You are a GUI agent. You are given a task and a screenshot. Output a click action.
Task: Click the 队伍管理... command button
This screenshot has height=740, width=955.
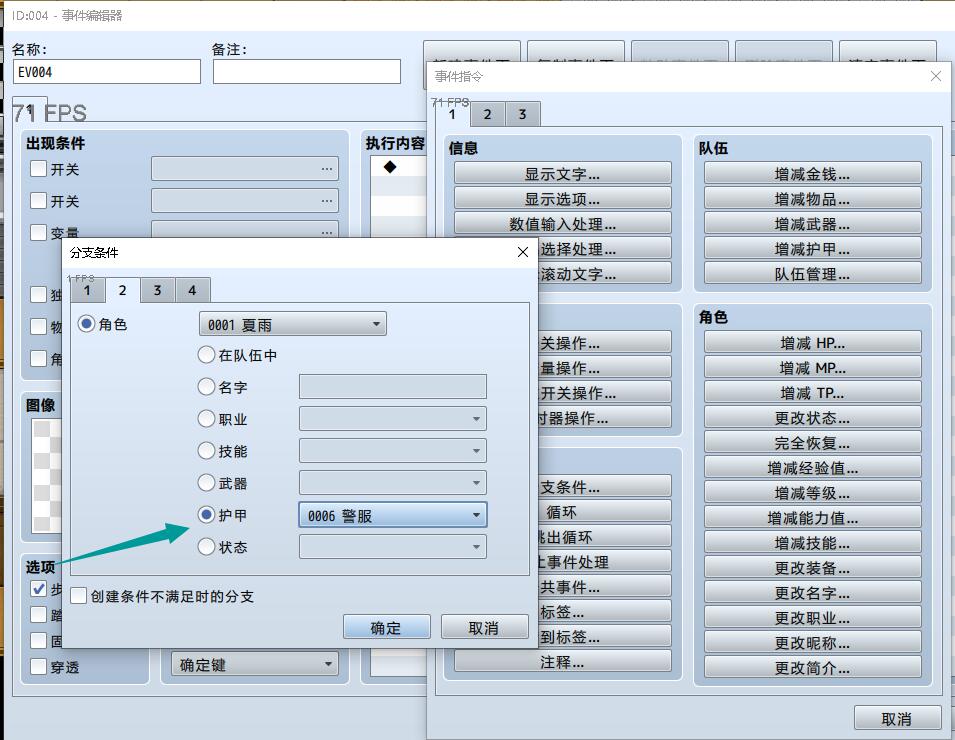click(x=812, y=273)
